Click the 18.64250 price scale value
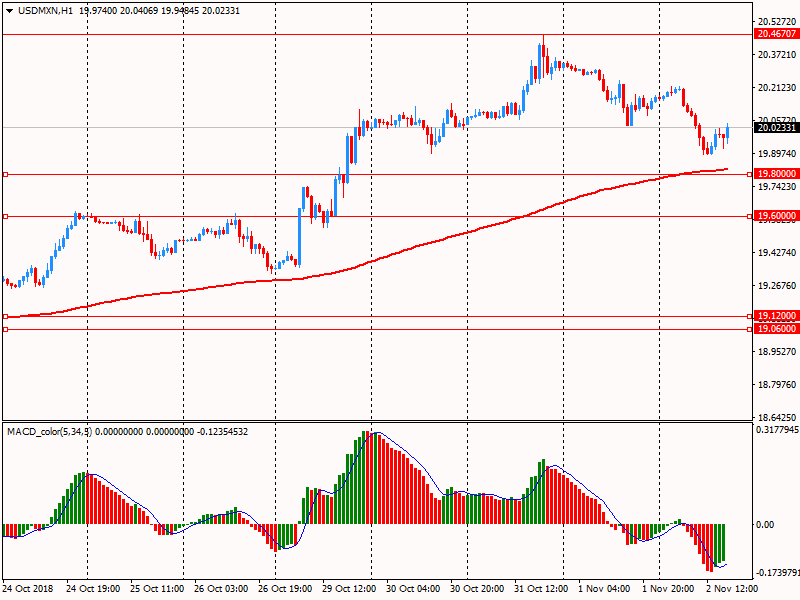Viewport: 800px width, 600px height. click(777, 417)
